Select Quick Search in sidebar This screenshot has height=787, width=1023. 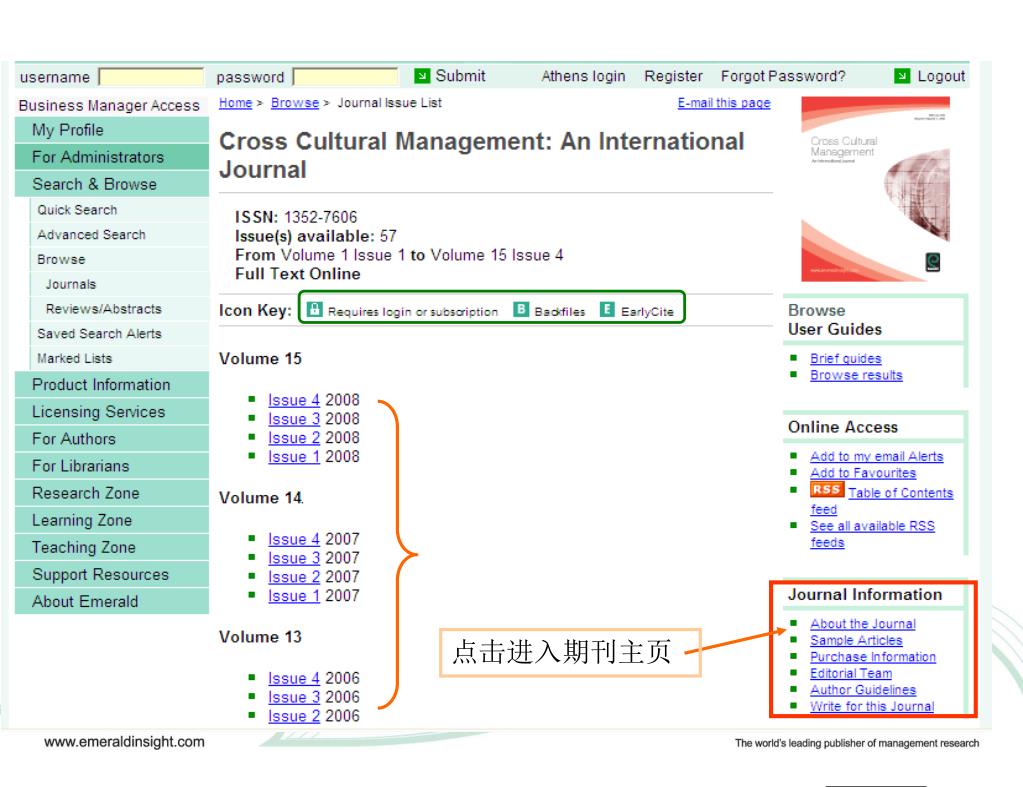click(x=119, y=210)
